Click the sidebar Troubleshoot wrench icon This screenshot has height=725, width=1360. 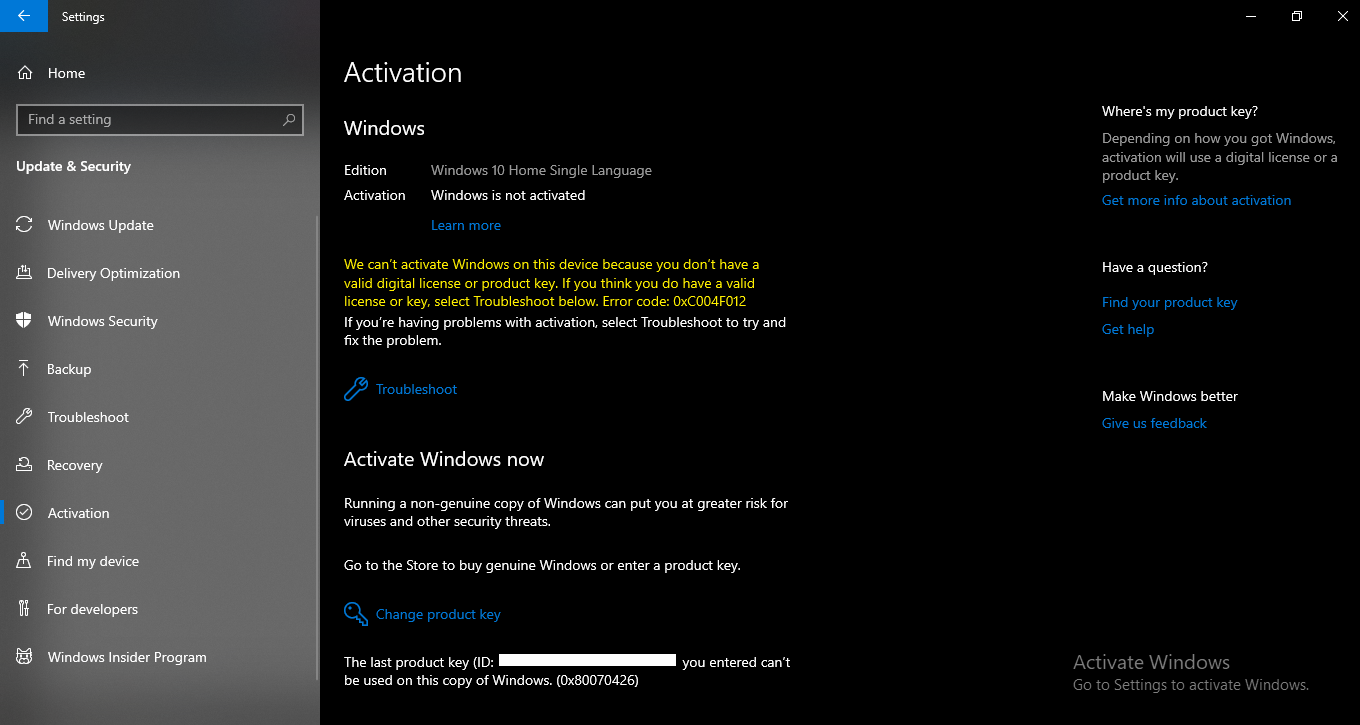[24, 417]
